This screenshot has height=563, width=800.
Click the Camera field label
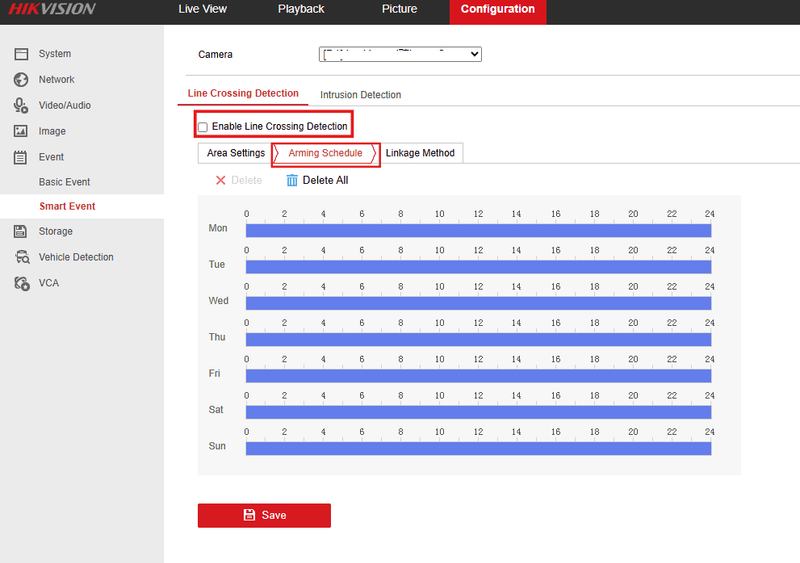(215, 55)
